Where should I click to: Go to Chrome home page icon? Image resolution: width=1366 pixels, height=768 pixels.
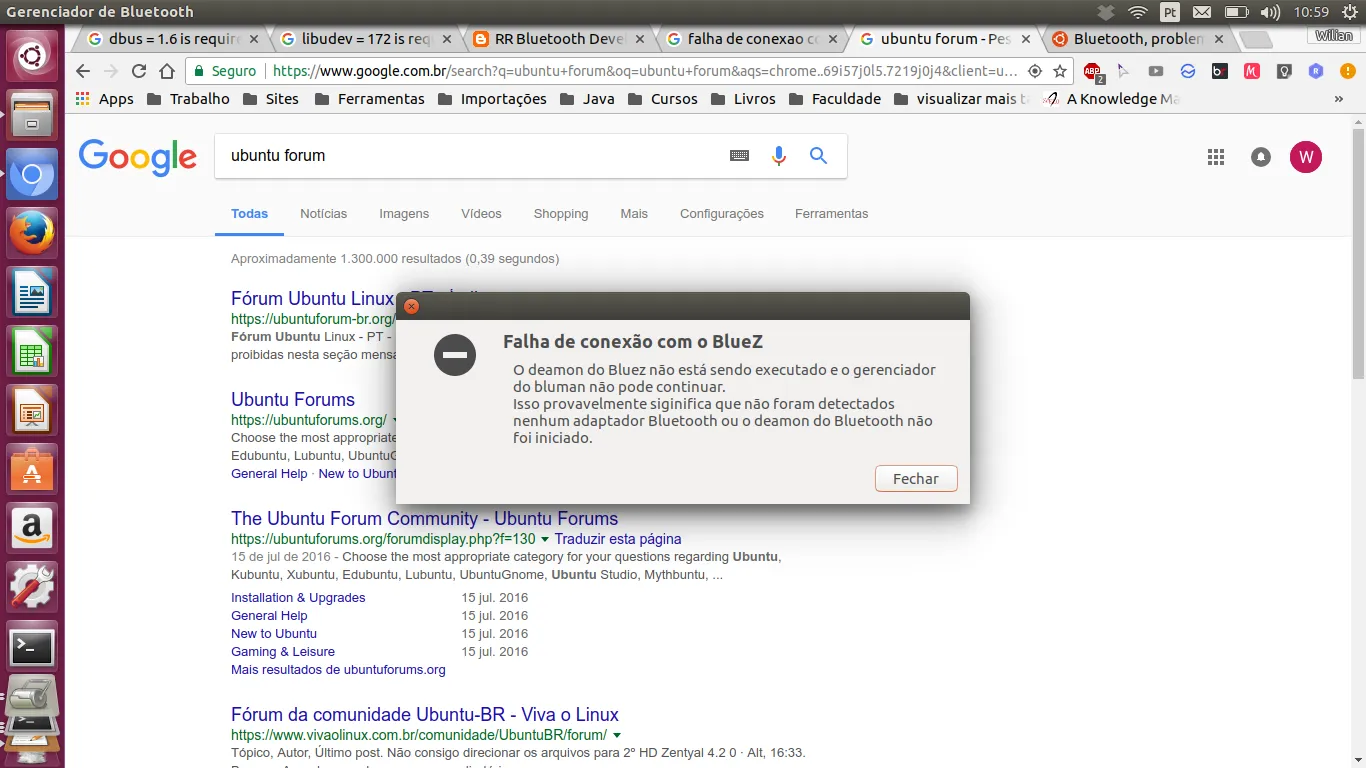coord(167,71)
